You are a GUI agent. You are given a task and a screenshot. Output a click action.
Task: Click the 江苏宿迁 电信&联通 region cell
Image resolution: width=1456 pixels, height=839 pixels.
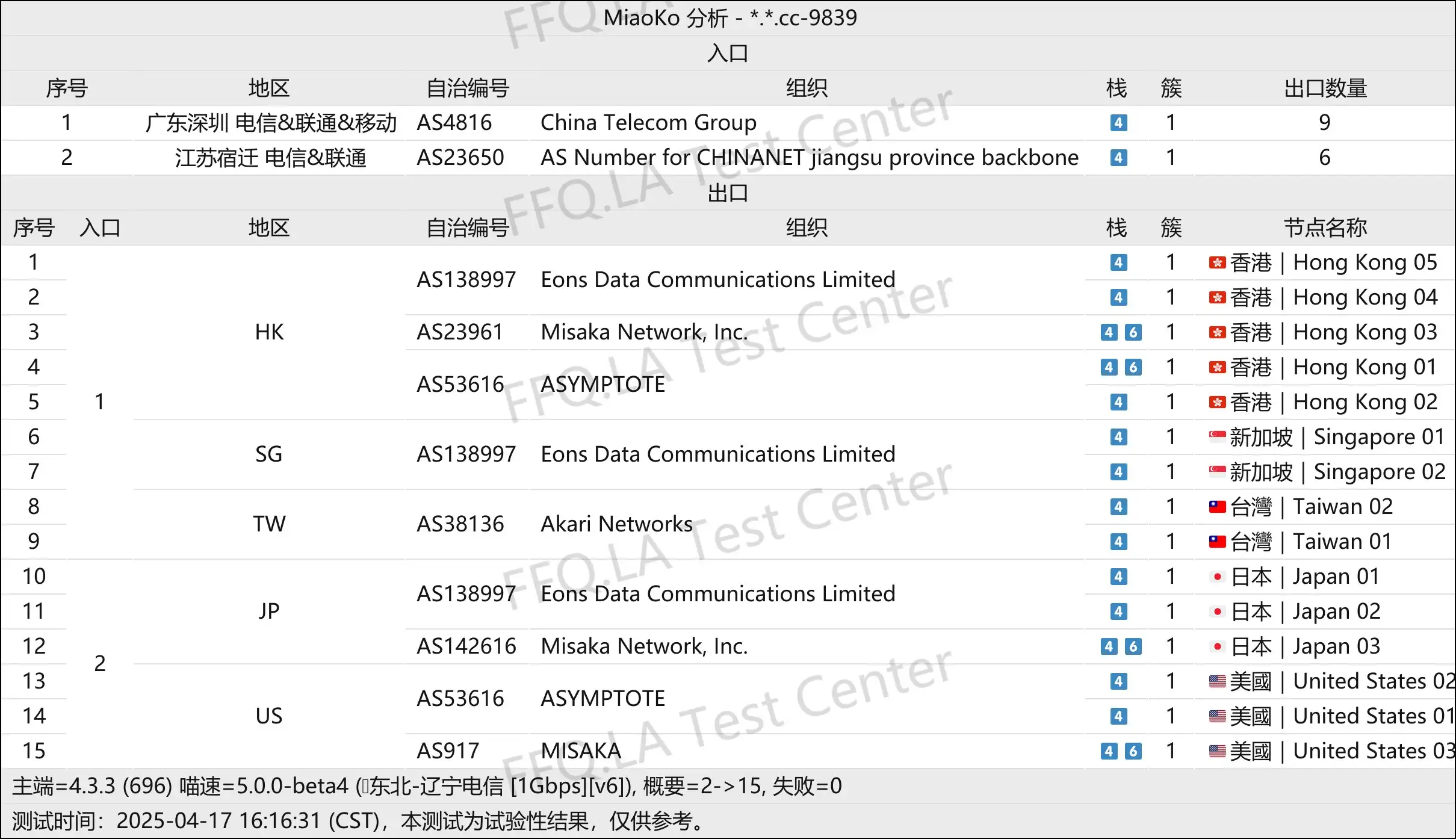tap(270, 158)
